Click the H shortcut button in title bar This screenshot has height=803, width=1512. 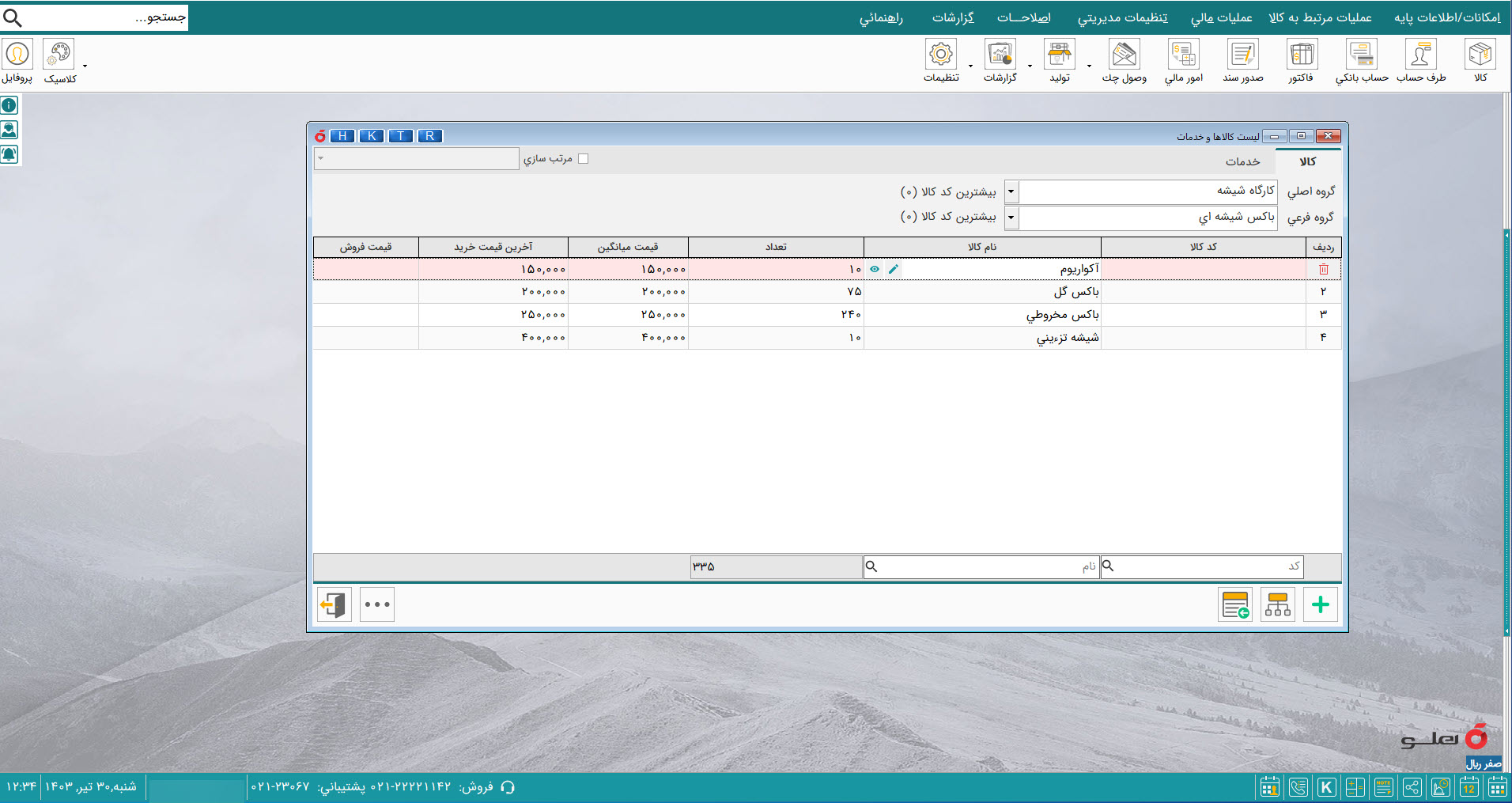click(342, 136)
